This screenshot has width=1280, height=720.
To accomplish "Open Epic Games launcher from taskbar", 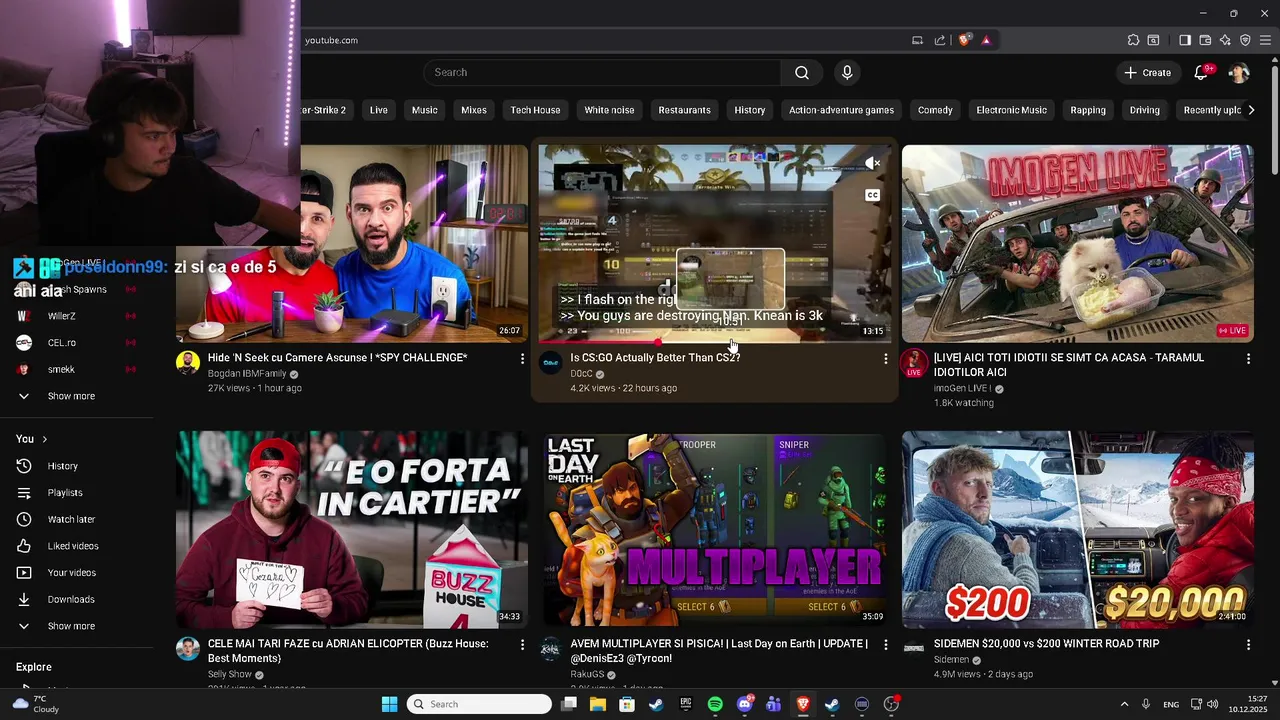I will [686, 704].
